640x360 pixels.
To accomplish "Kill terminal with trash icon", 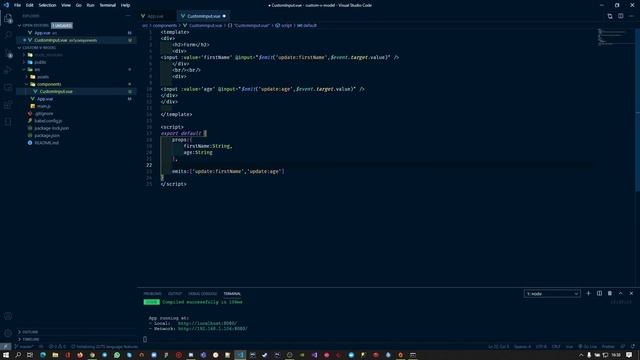I will point(610,293).
